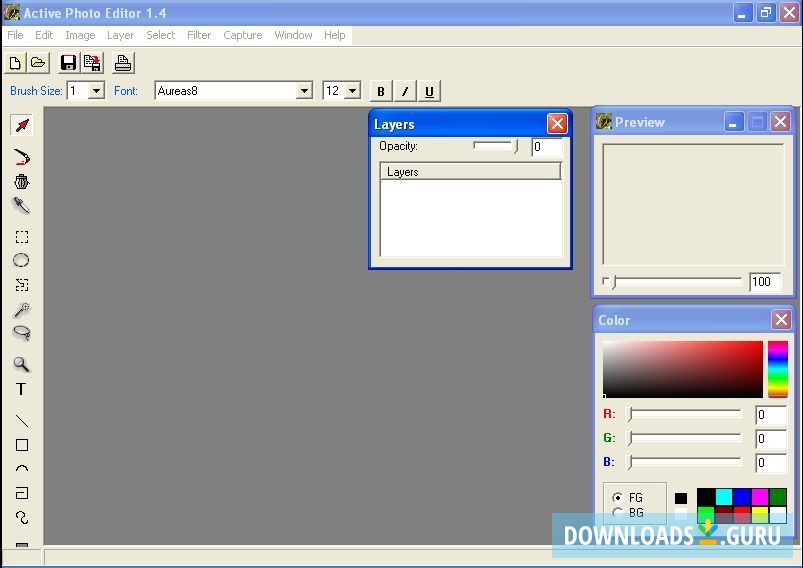Image resolution: width=803 pixels, height=568 pixels.
Task: Open the Layer menu
Action: click(x=120, y=35)
